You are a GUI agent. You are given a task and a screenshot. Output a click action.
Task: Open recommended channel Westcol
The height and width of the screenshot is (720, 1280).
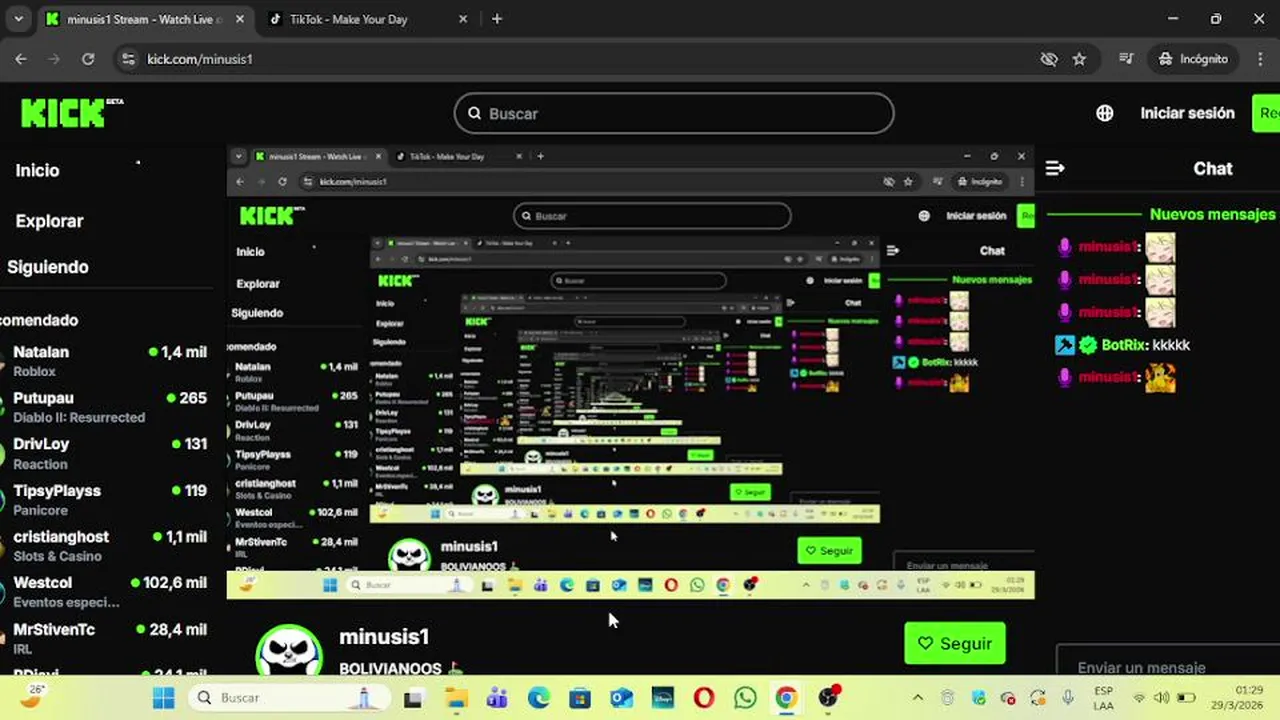click(x=106, y=592)
